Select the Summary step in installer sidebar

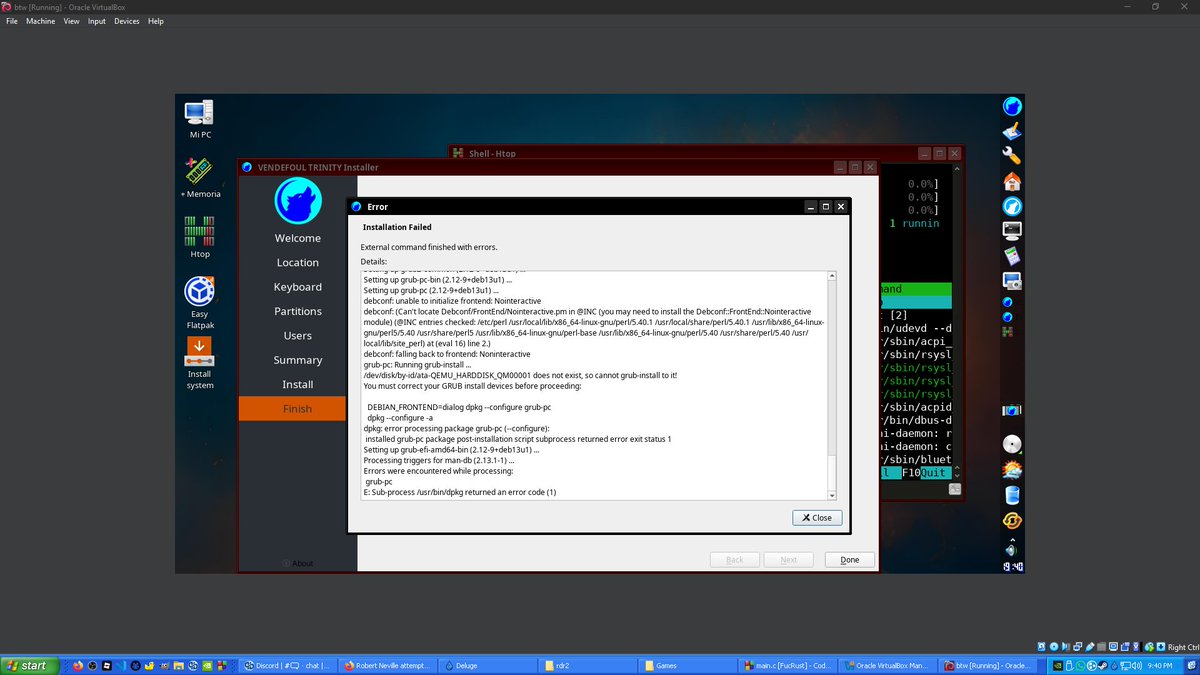coord(298,360)
